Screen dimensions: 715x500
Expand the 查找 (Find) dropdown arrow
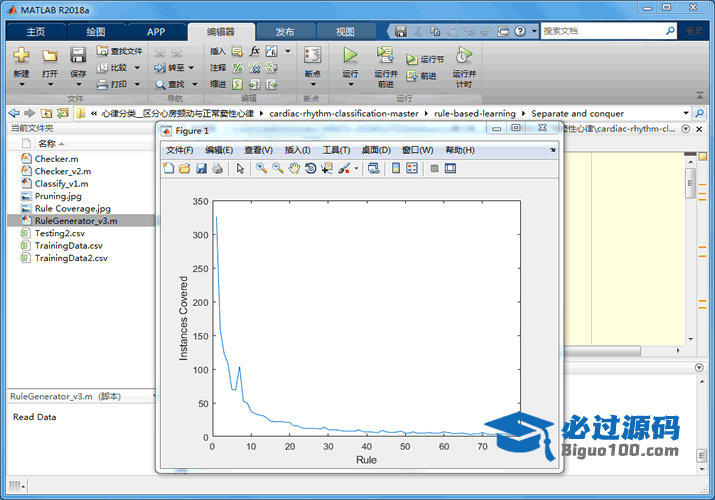coord(195,84)
